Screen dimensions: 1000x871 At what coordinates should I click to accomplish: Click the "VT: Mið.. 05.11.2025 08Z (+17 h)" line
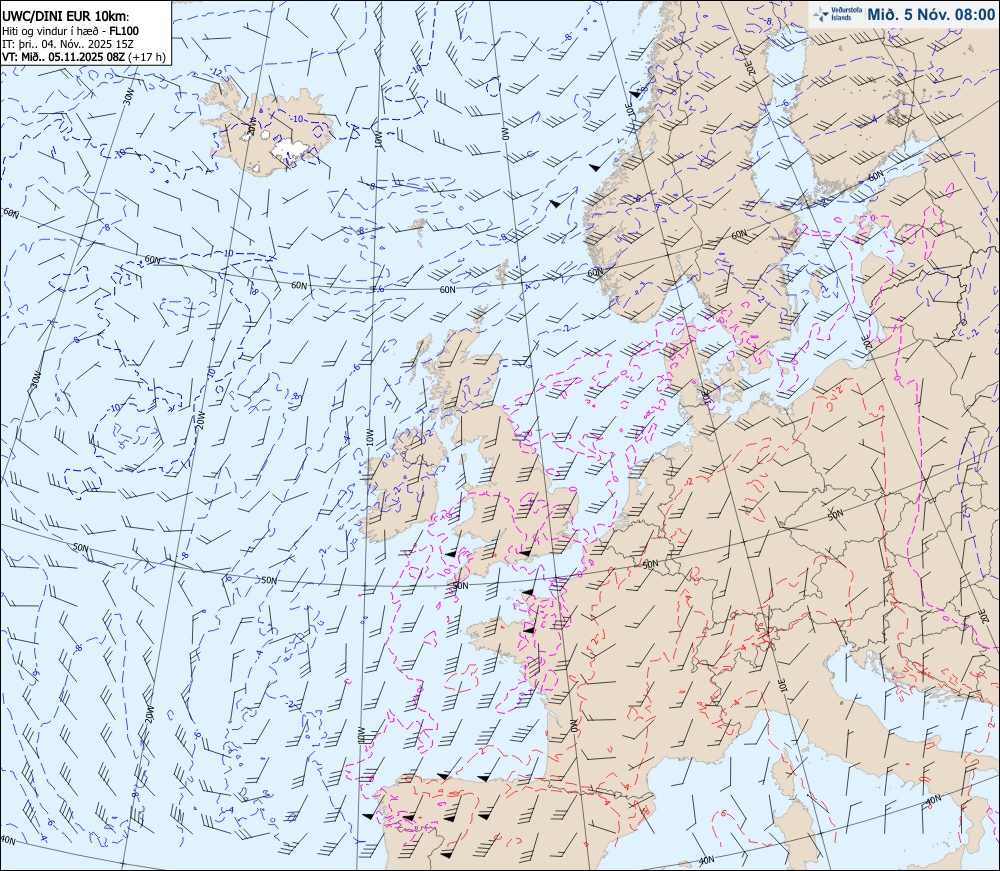84,57
